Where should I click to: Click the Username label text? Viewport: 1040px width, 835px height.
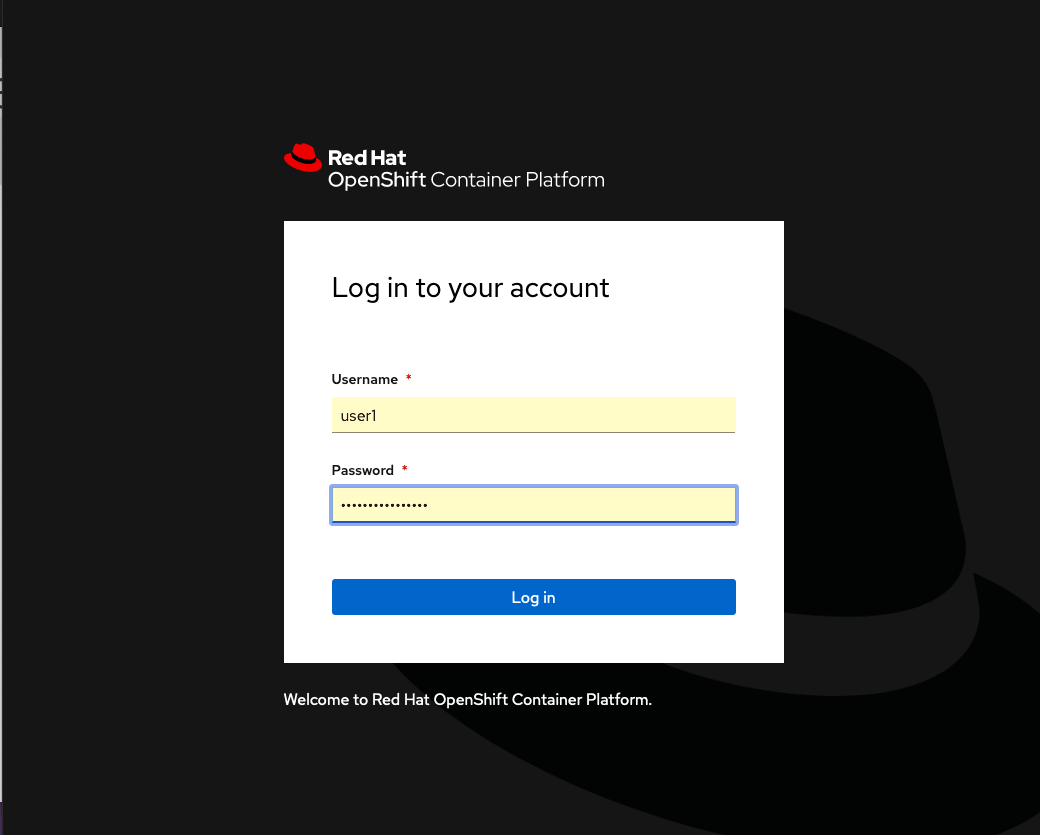click(x=365, y=379)
